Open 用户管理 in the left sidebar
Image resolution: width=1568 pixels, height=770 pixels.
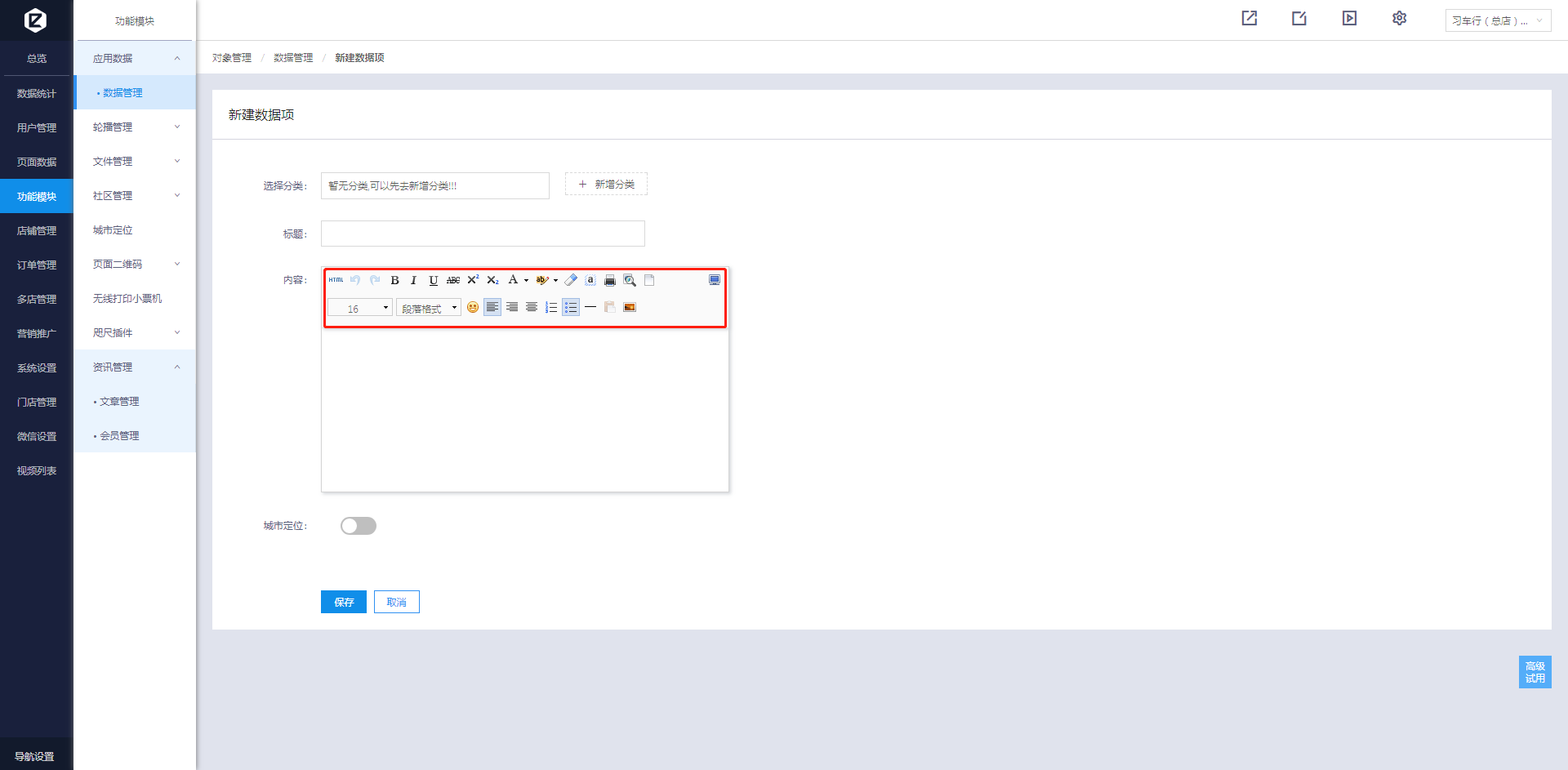(37, 128)
